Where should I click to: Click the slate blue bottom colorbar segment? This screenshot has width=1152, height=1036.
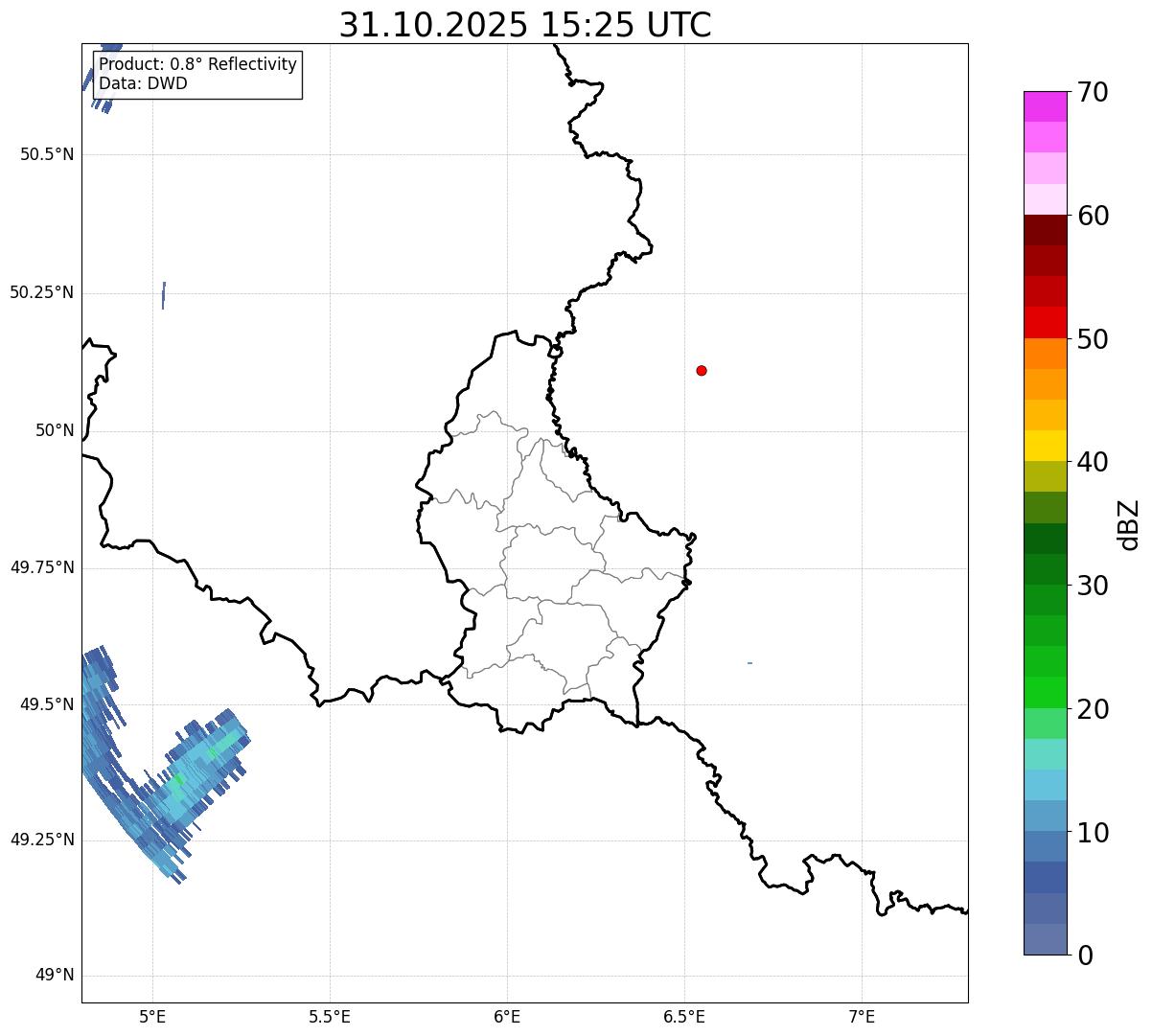point(1045,939)
